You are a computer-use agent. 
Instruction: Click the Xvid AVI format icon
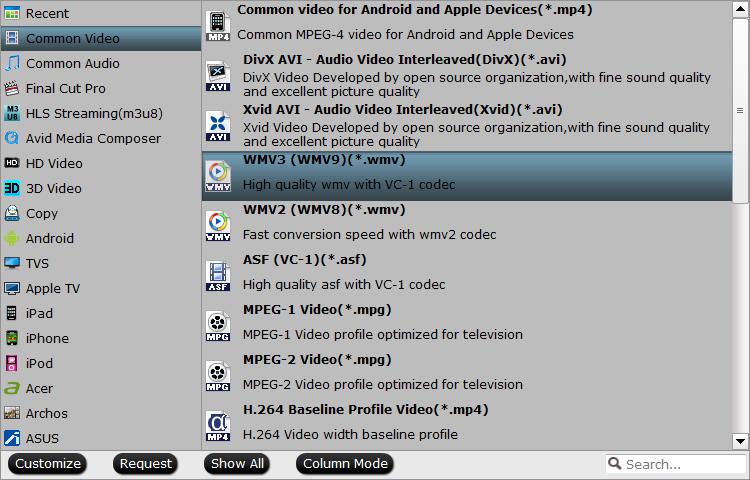(x=218, y=126)
